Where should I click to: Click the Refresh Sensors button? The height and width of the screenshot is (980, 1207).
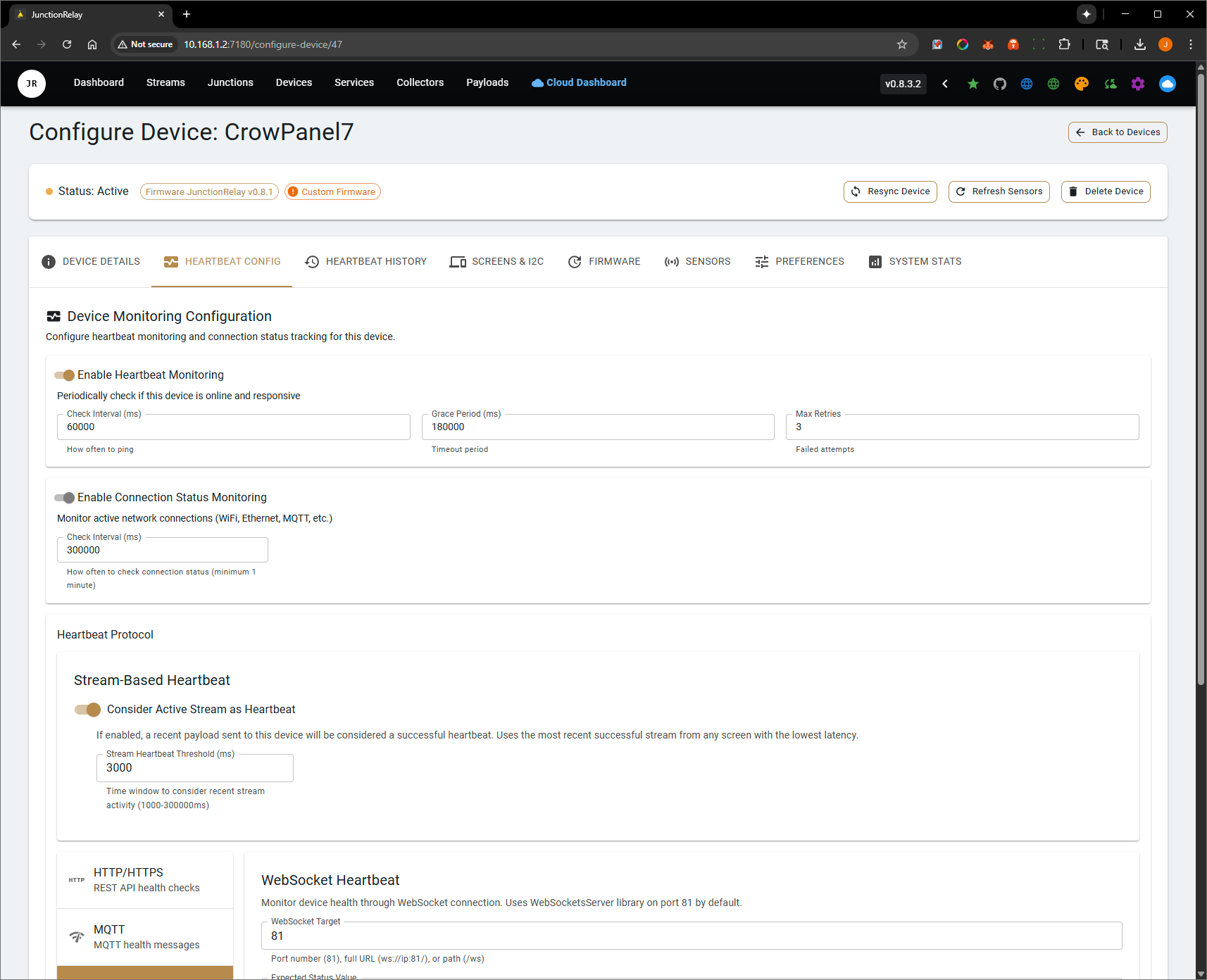(999, 191)
